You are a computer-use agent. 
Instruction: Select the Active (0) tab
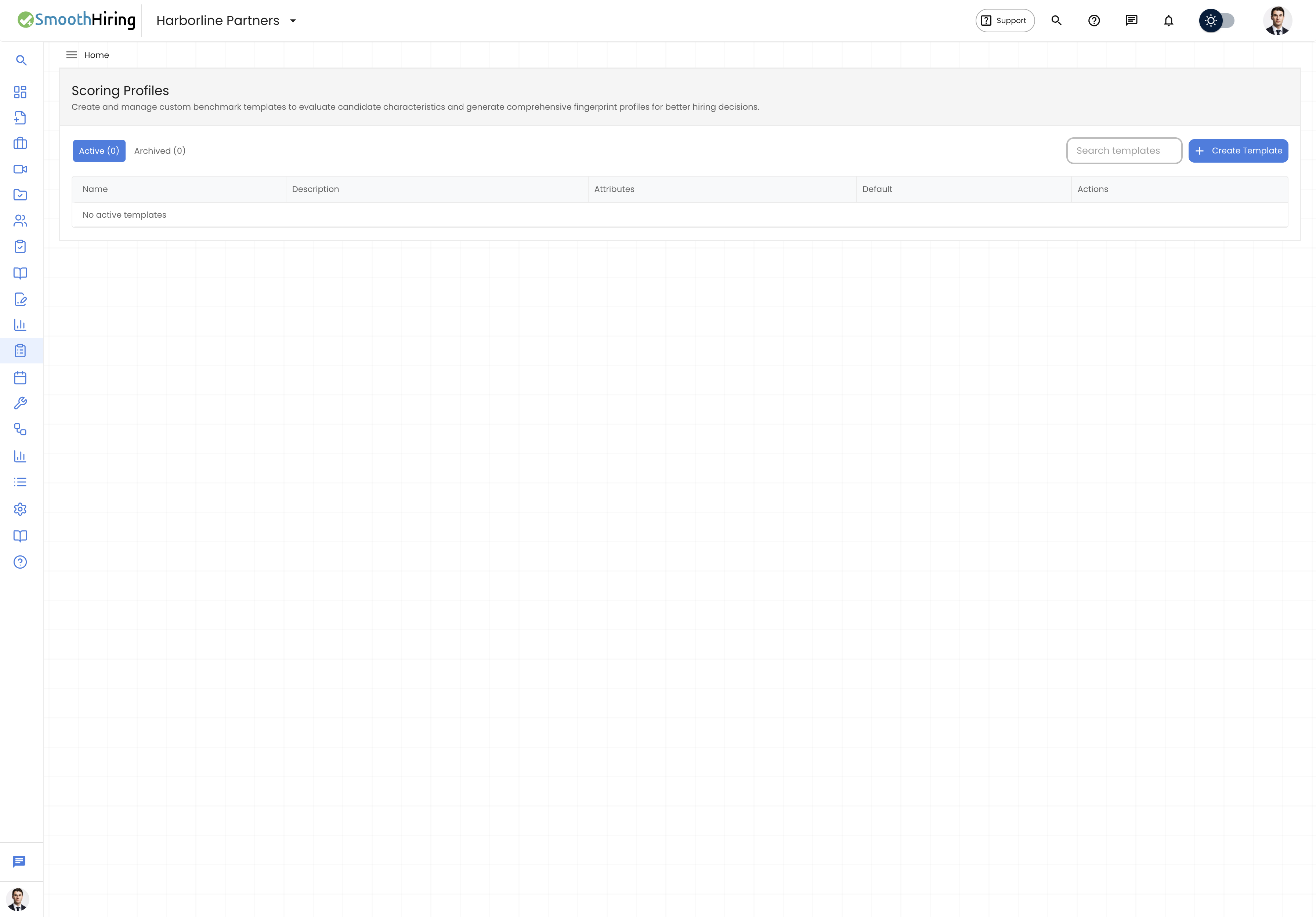click(99, 151)
